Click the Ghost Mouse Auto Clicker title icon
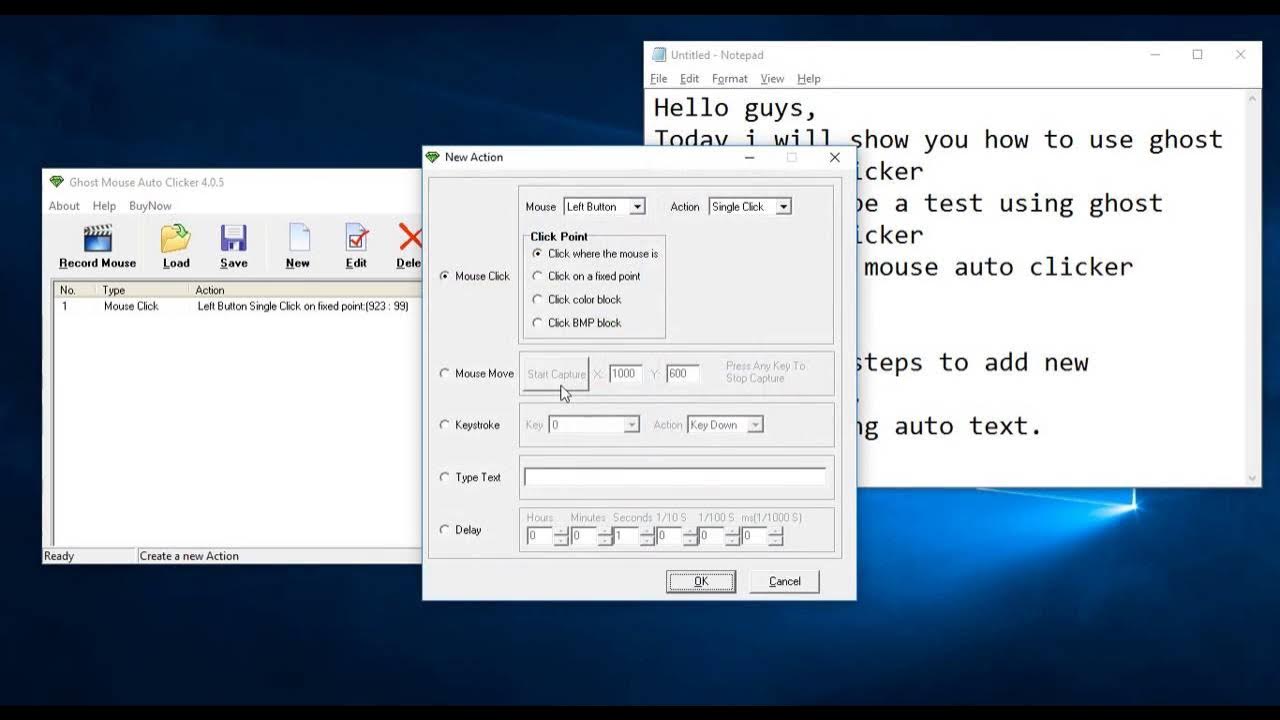This screenshot has height=720, width=1280. (x=56, y=182)
